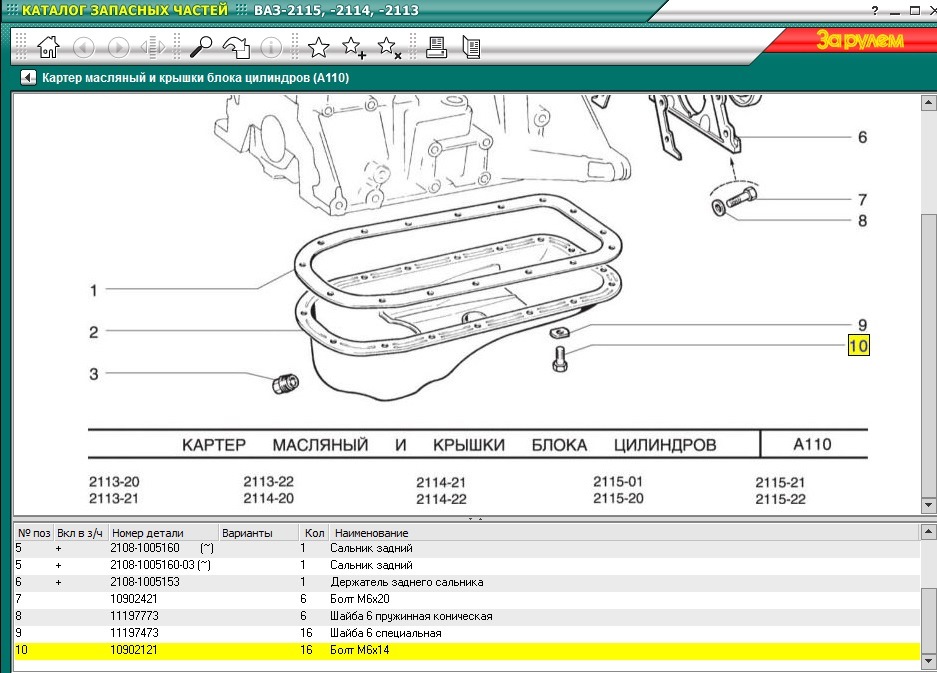The image size is (937, 673).
Task: Click model variant 2115-22 below the diagram
Action: (780, 500)
